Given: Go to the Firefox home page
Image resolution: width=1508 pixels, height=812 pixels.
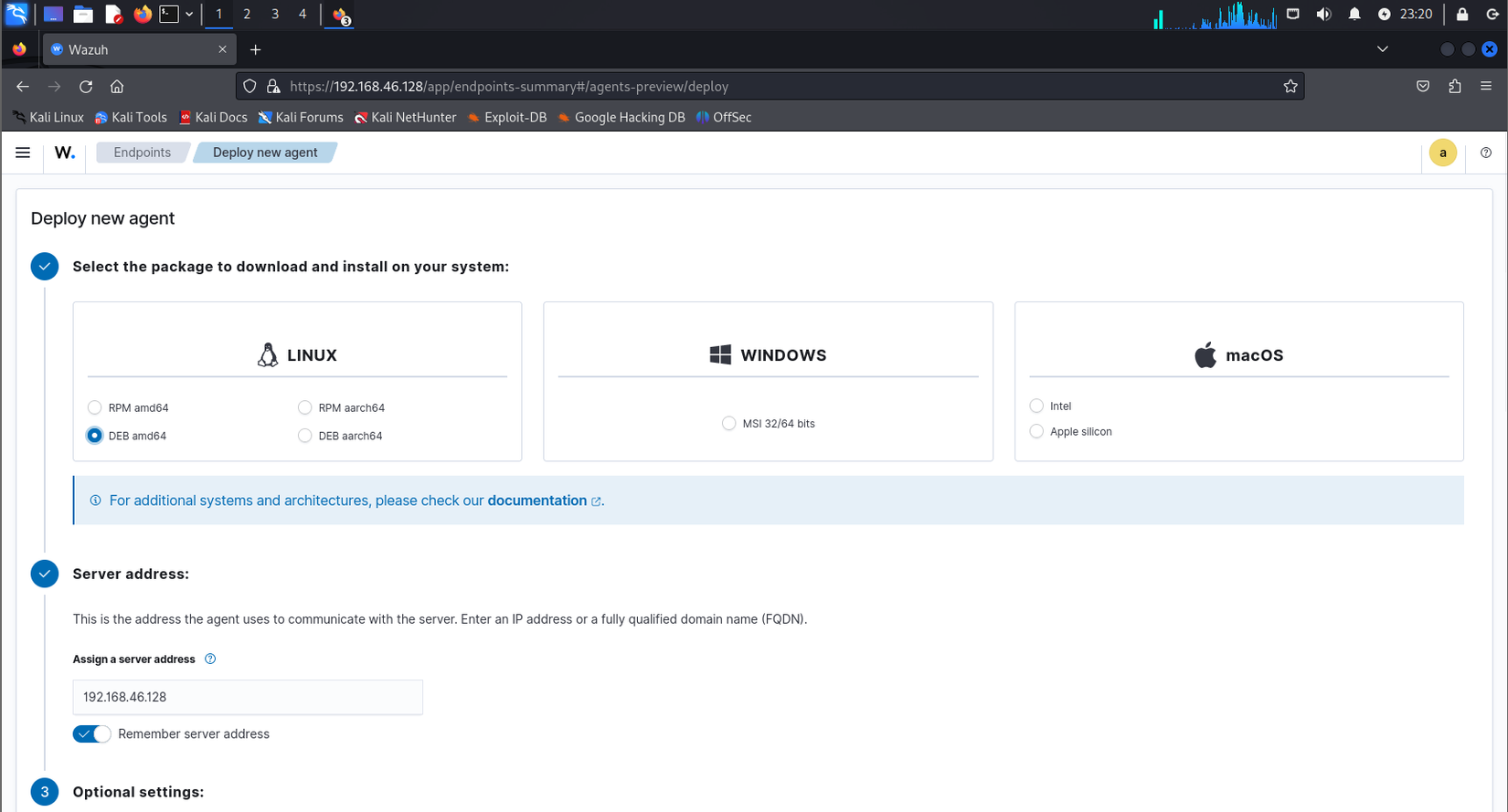Looking at the screenshot, I should point(117,86).
